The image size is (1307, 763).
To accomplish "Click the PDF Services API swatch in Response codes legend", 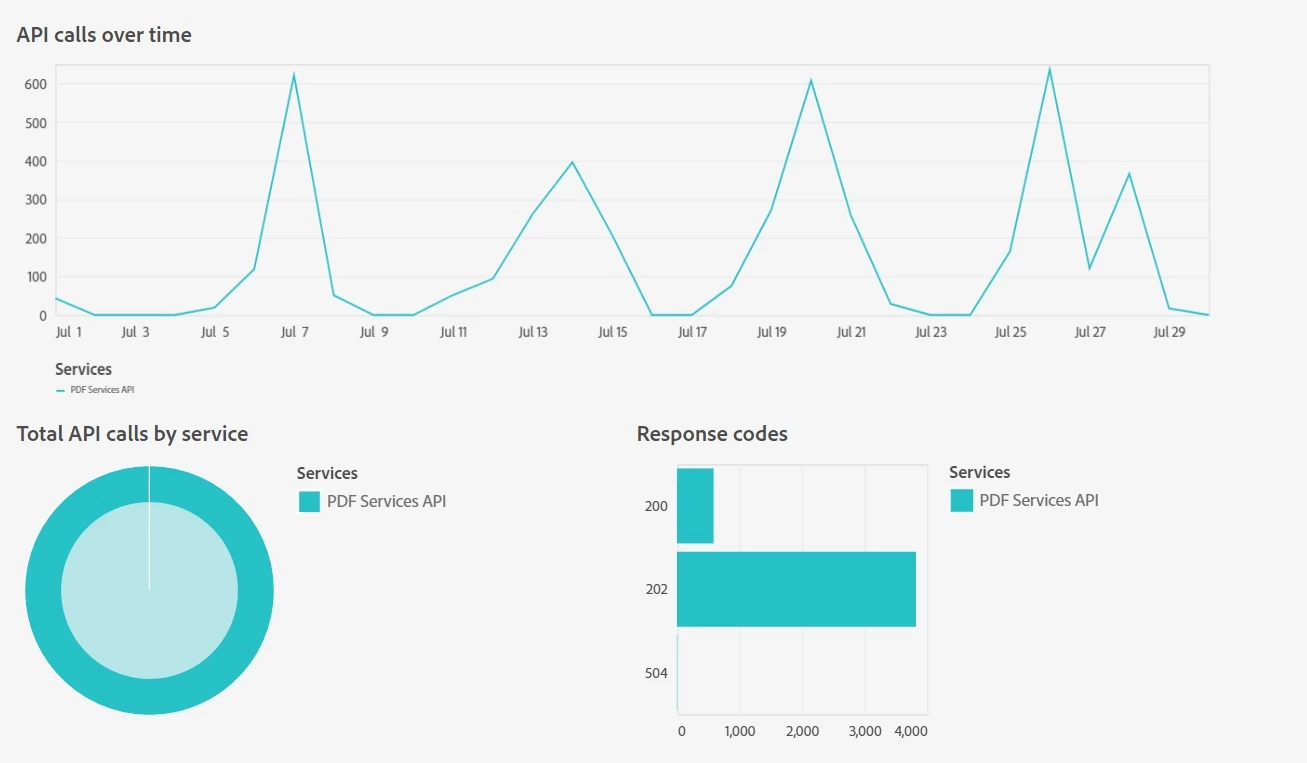I will (x=961, y=501).
